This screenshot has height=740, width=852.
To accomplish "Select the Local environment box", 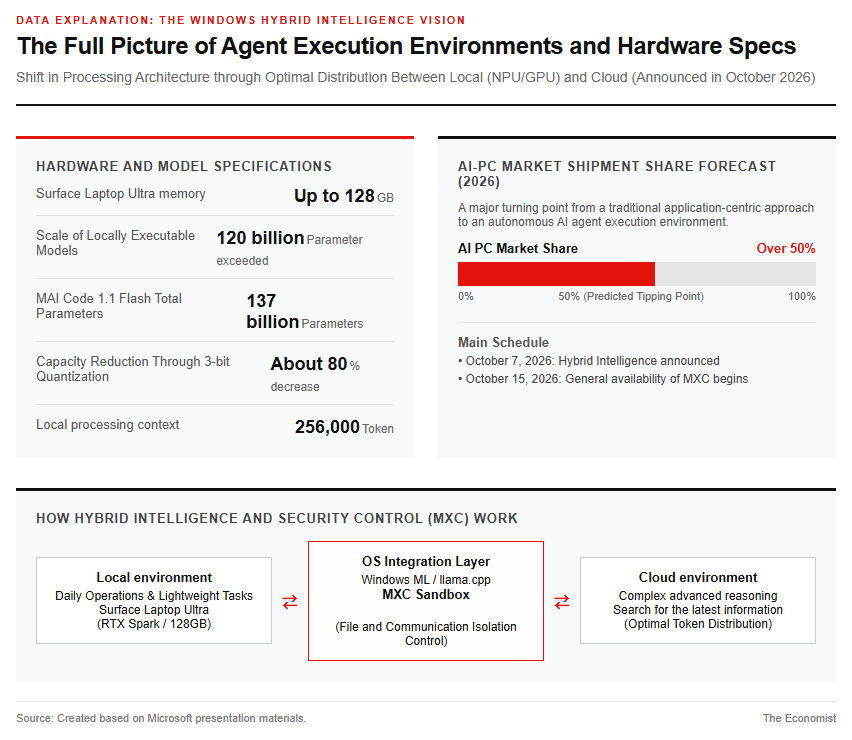I will pos(154,600).
